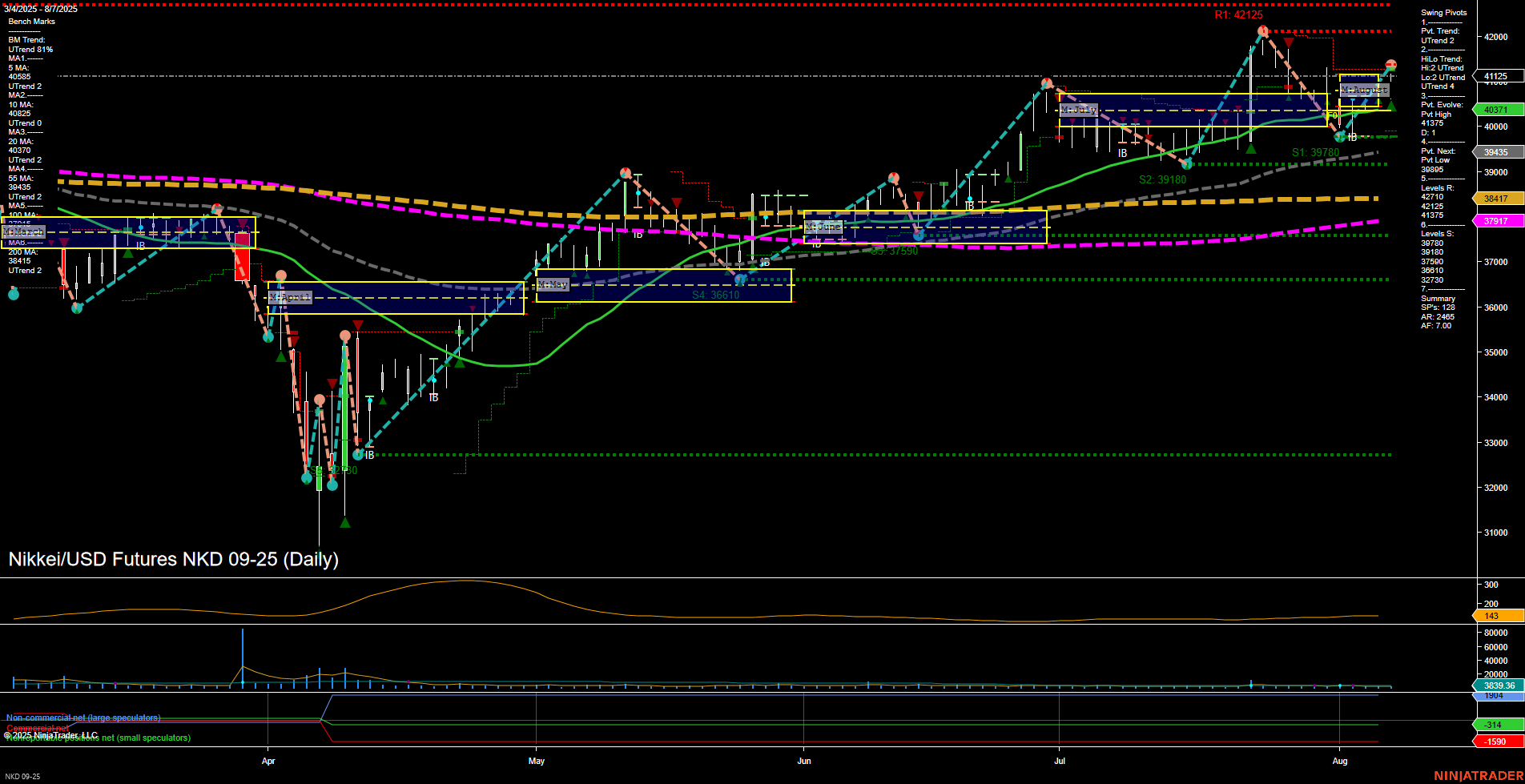The image size is (1525, 784).
Task: Expand the M-July monthly range label
Action: click(1079, 109)
